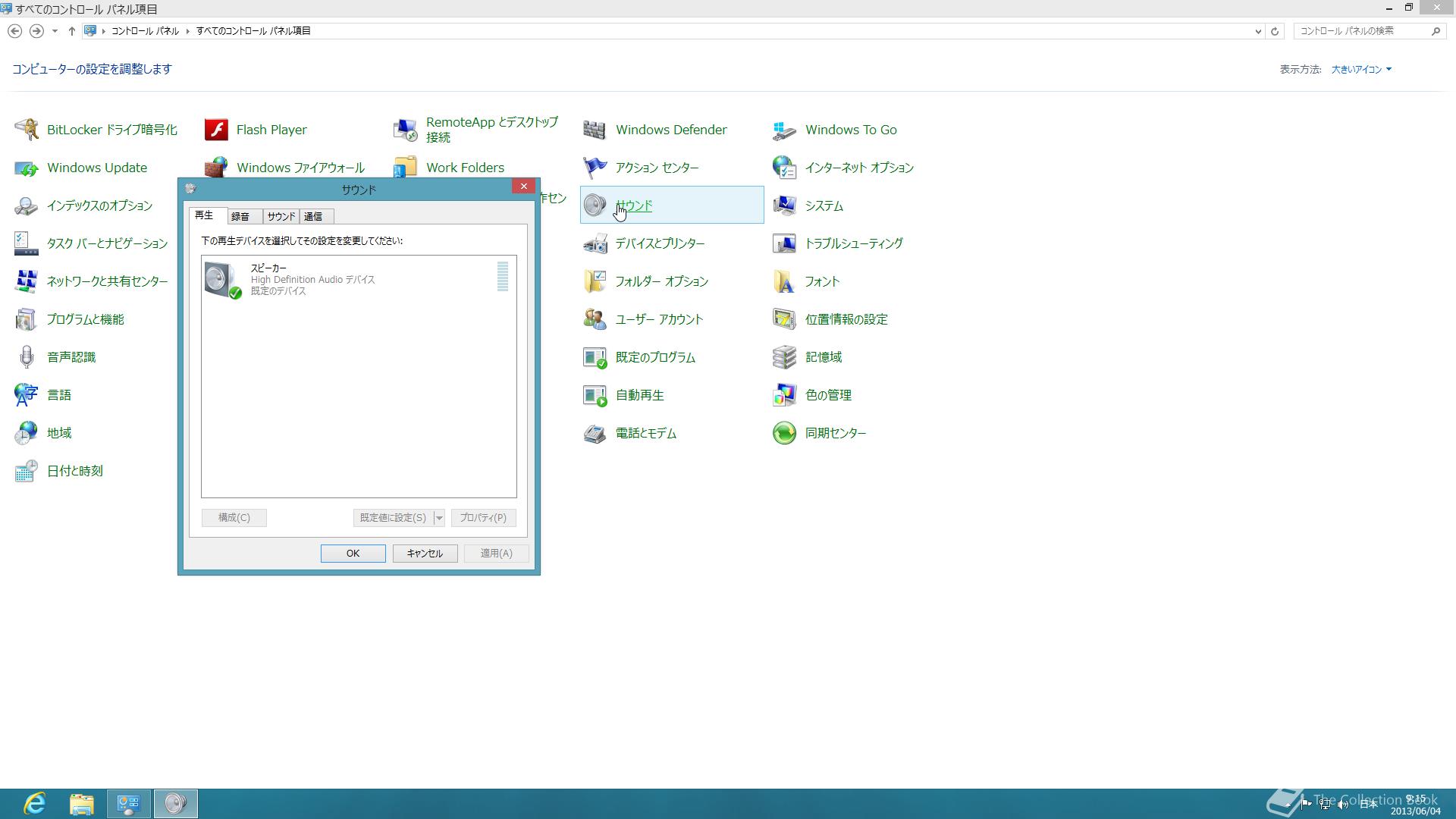Open インデックスのオプション icon
This screenshot has width=1456, height=819.
coord(27,206)
